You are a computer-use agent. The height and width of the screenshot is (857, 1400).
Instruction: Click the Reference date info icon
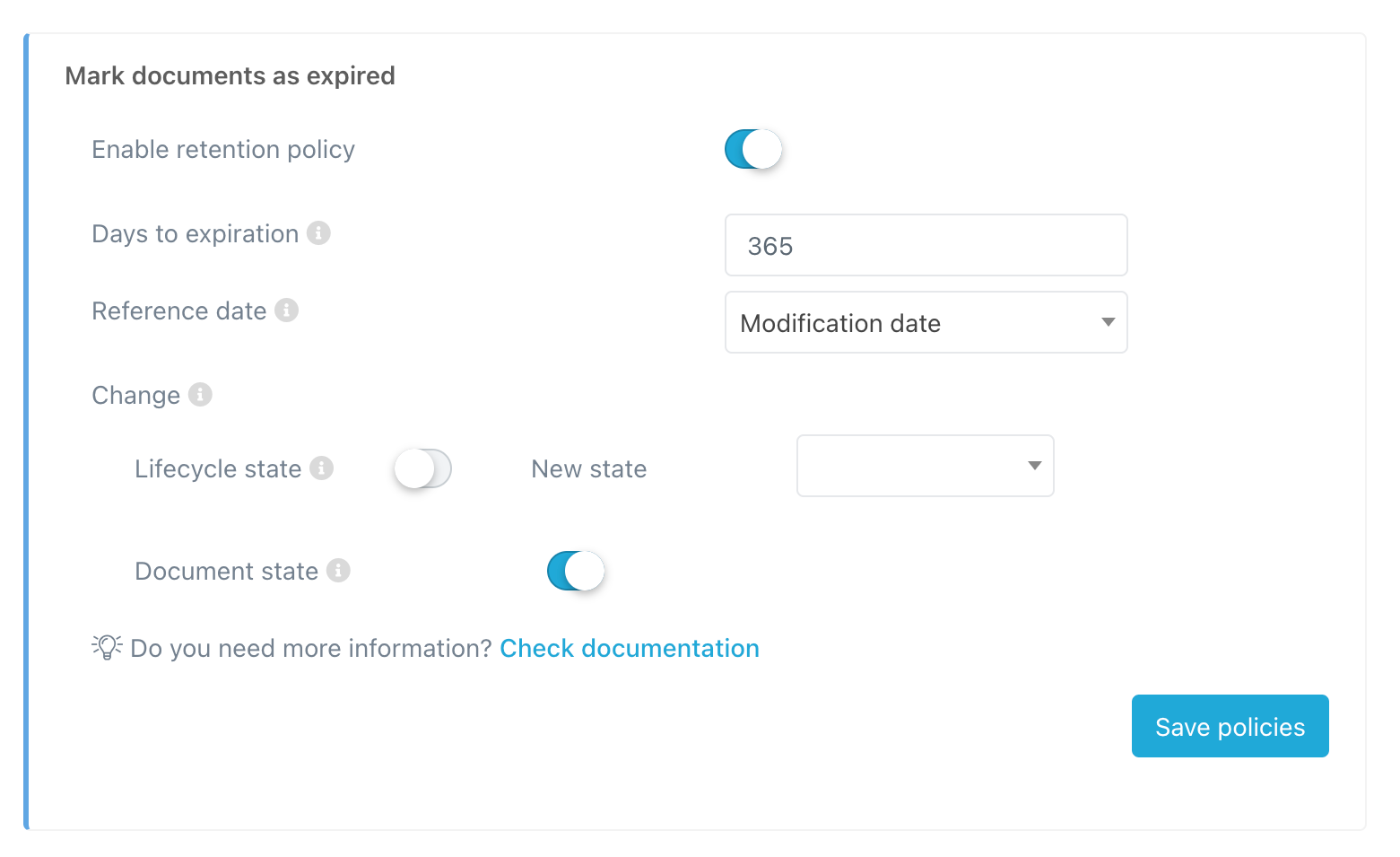coord(286,310)
